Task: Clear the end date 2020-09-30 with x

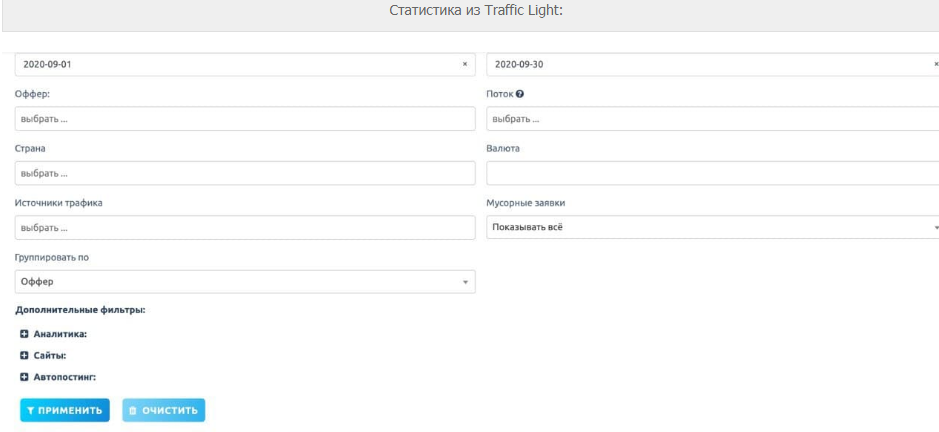Action: [x=935, y=65]
